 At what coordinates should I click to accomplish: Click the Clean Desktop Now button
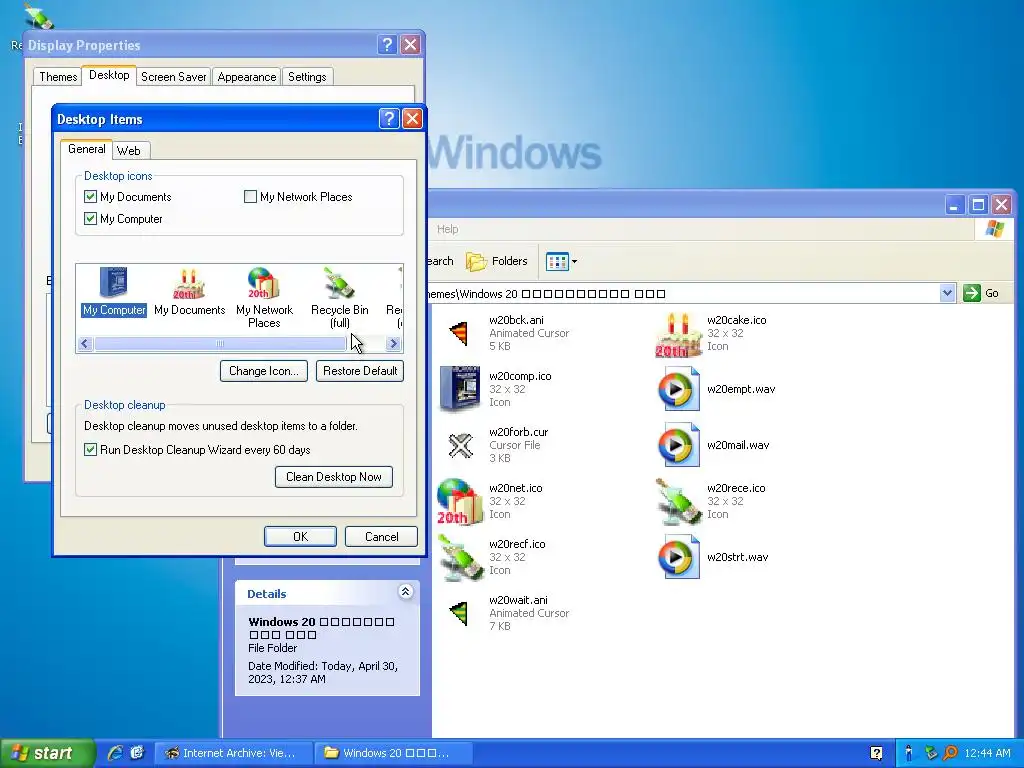click(x=334, y=477)
